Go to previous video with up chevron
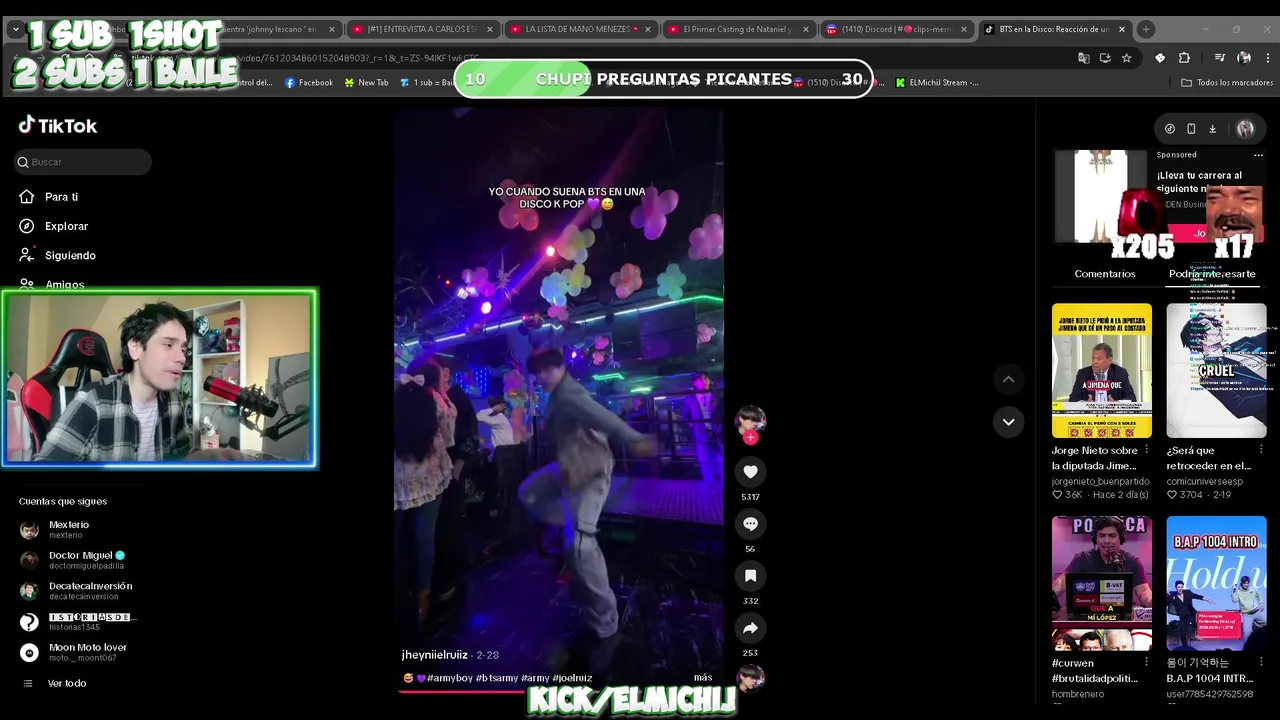Screen dimensions: 1280x720 [1008, 379]
